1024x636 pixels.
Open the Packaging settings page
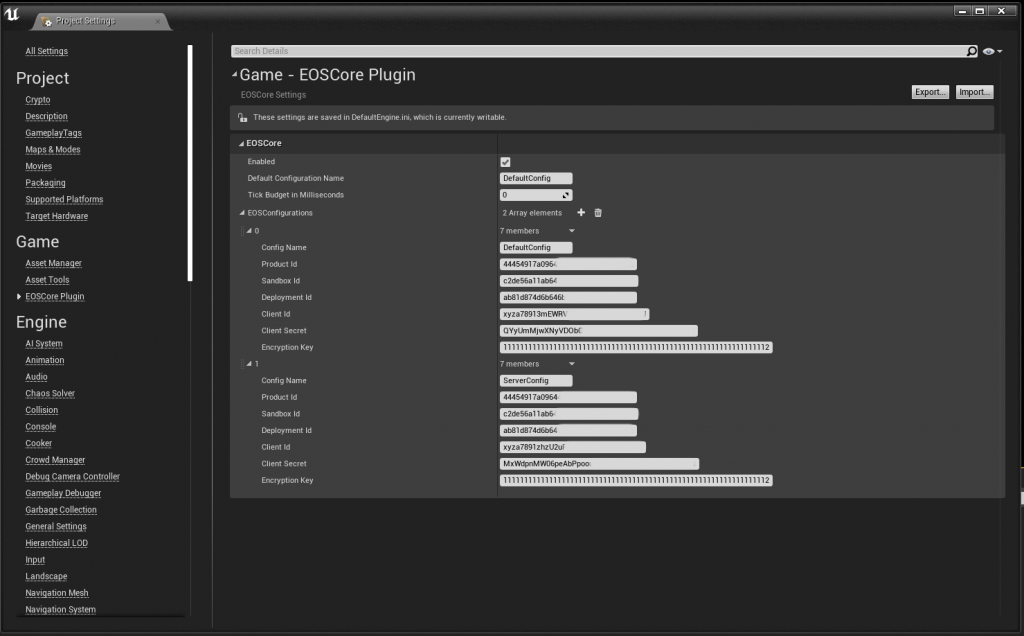45,183
